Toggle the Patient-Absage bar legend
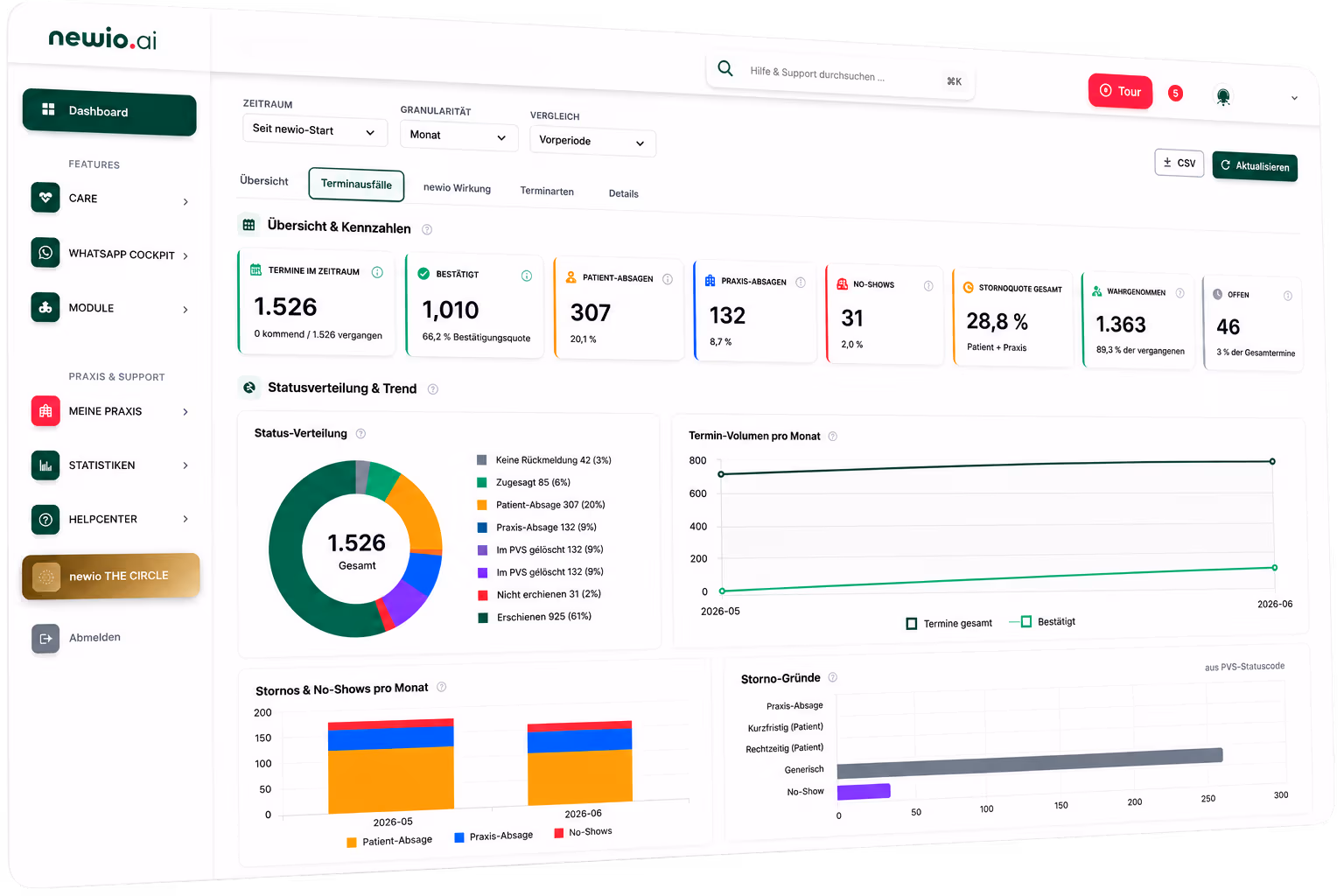This screenshot has height=896, width=1344. [x=389, y=841]
